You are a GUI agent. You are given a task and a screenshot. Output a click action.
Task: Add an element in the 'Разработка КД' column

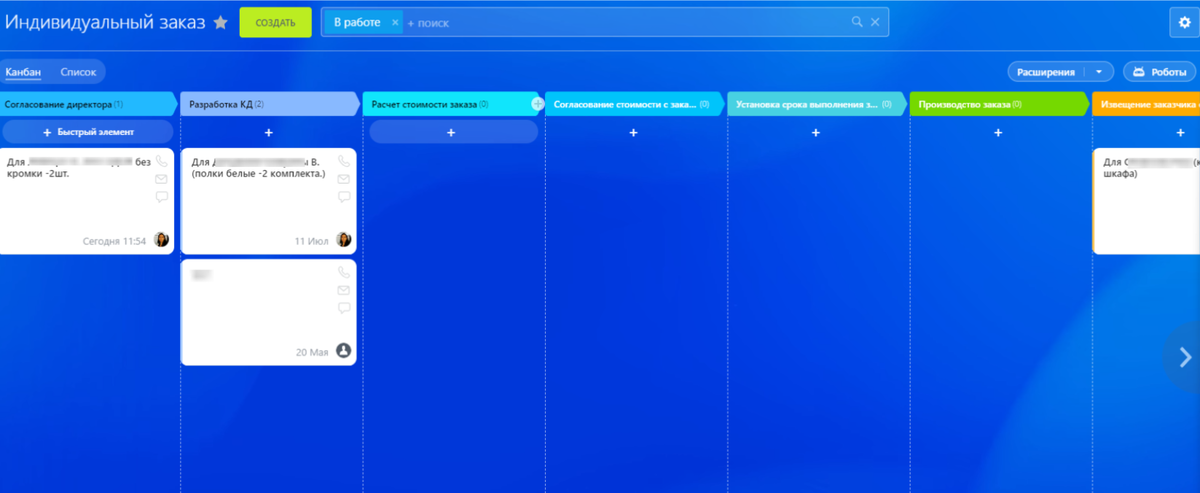tap(269, 132)
